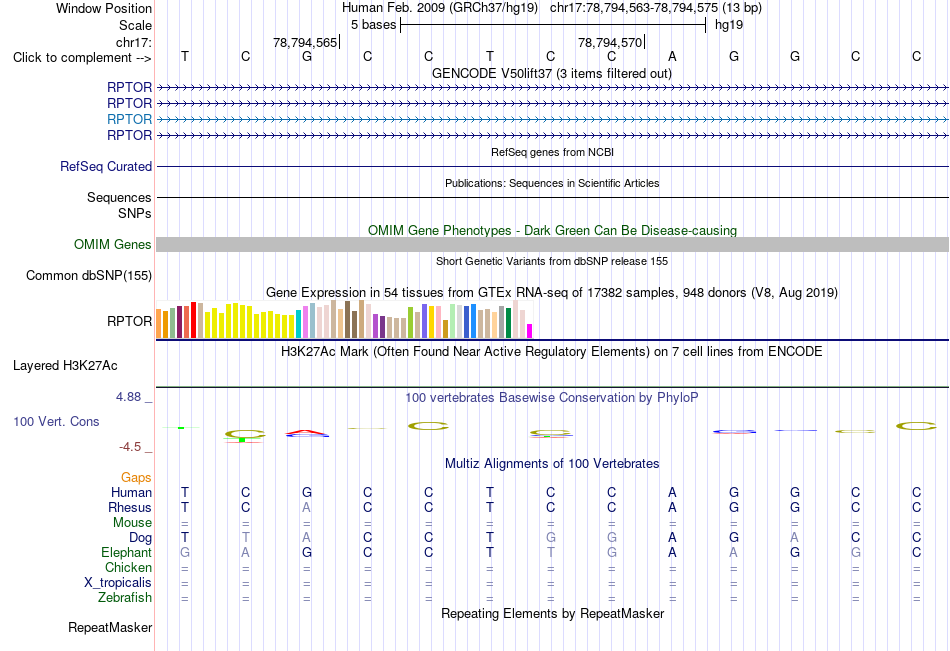
Task: Open GENCODE V50lift37 track title
Action: (x=552, y=73)
